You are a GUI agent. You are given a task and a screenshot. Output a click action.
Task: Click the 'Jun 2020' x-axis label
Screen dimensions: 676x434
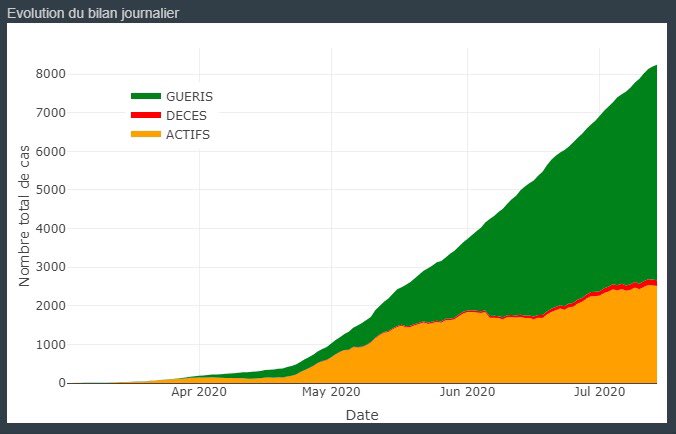click(x=467, y=392)
